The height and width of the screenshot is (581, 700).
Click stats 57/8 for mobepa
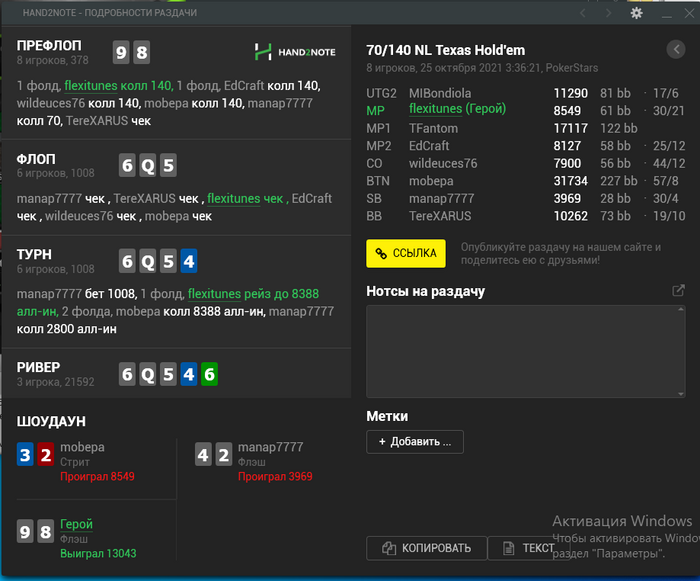click(x=666, y=181)
